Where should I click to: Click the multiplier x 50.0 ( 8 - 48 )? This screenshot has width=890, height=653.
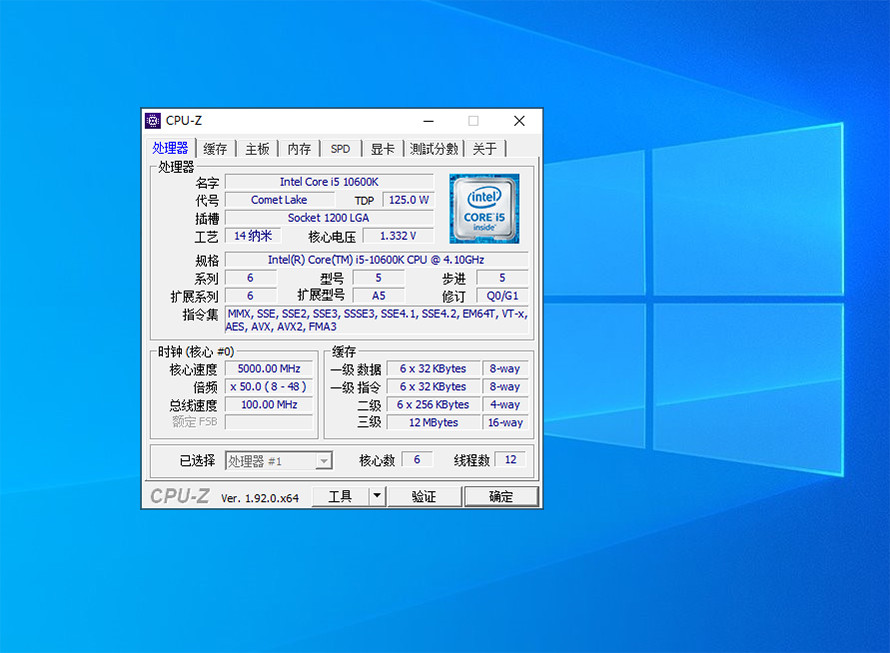click(269, 387)
